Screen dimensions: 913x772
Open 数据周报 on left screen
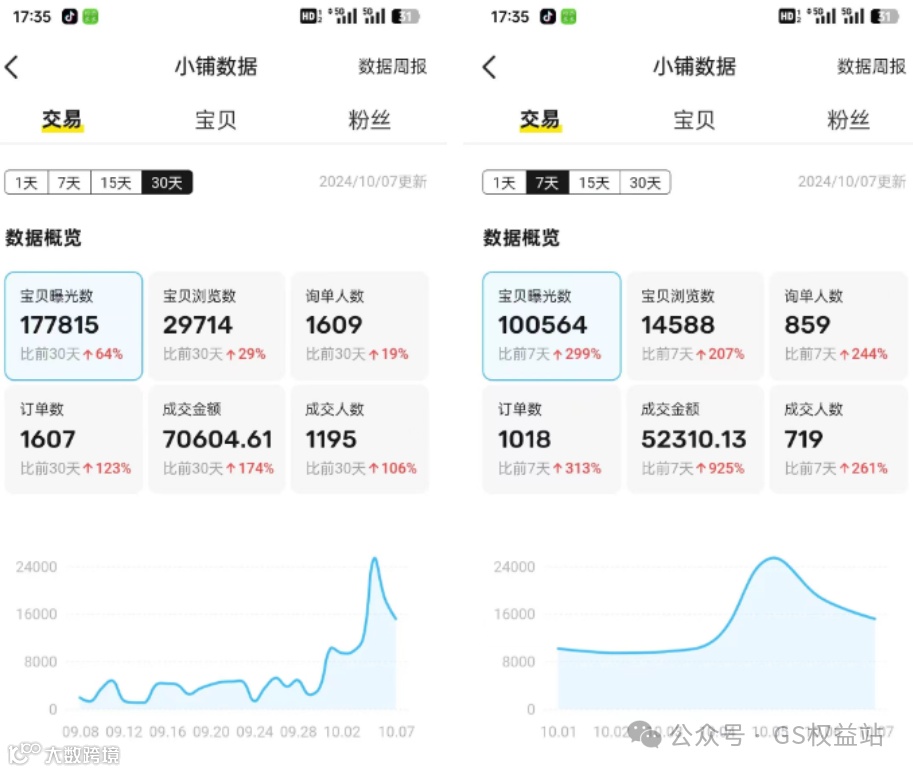point(392,66)
